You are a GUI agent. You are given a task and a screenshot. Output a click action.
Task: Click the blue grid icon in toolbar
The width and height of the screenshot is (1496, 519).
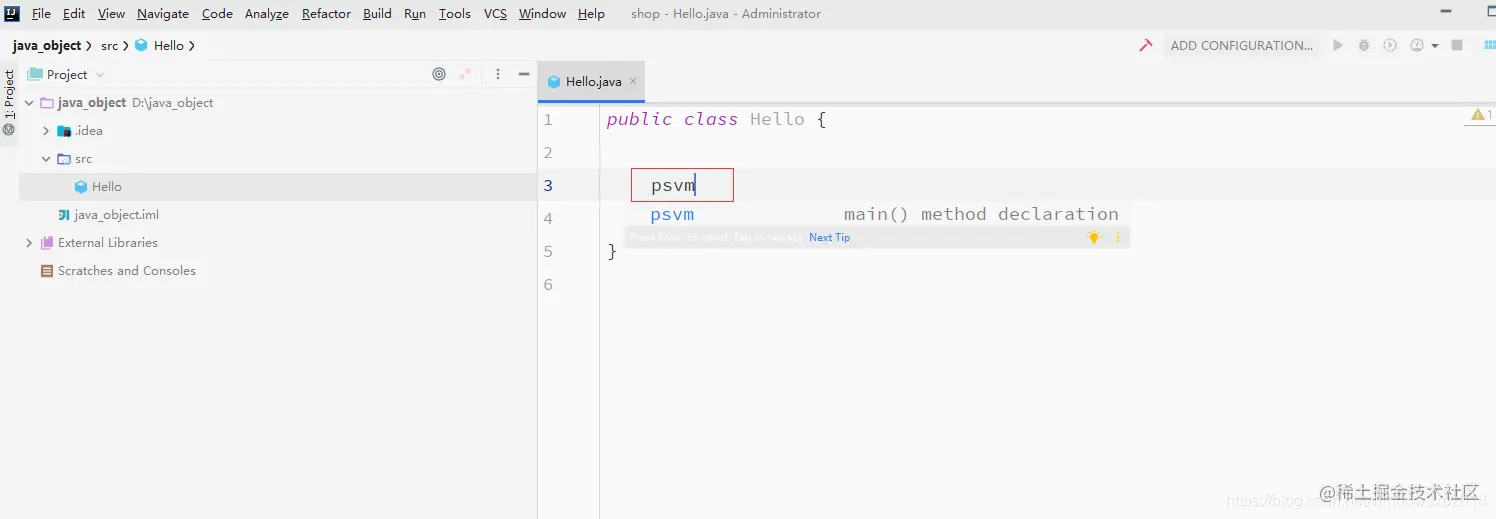click(x=1489, y=45)
